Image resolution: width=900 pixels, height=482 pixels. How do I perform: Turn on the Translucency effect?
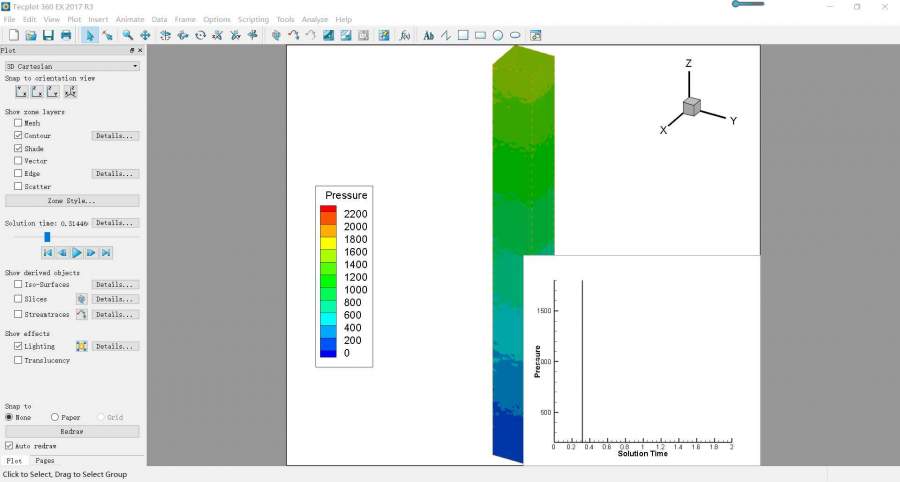(18, 360)
